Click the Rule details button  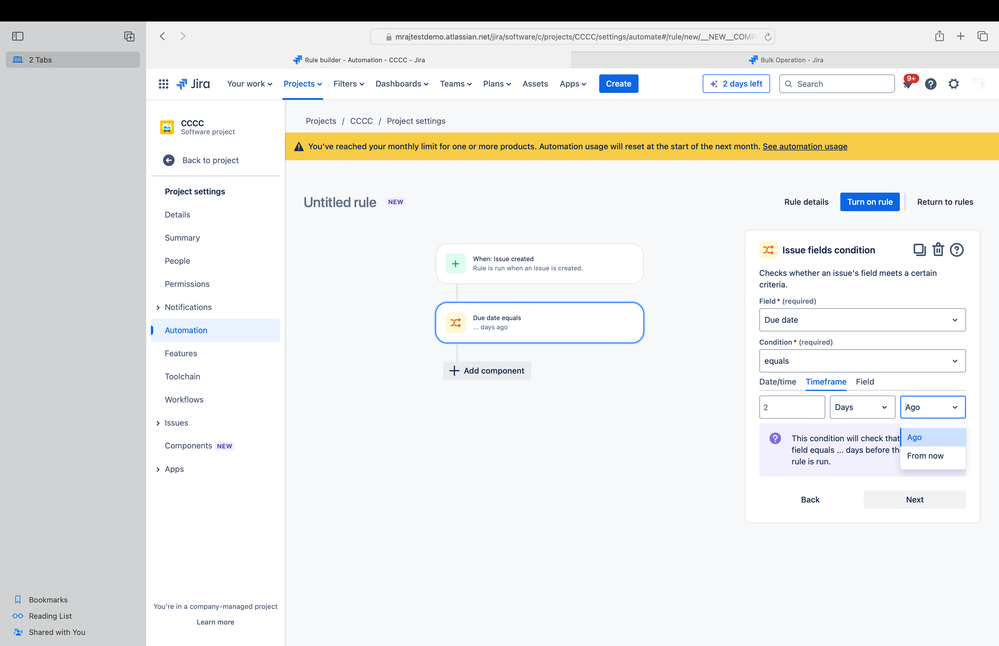click(806, 202)
